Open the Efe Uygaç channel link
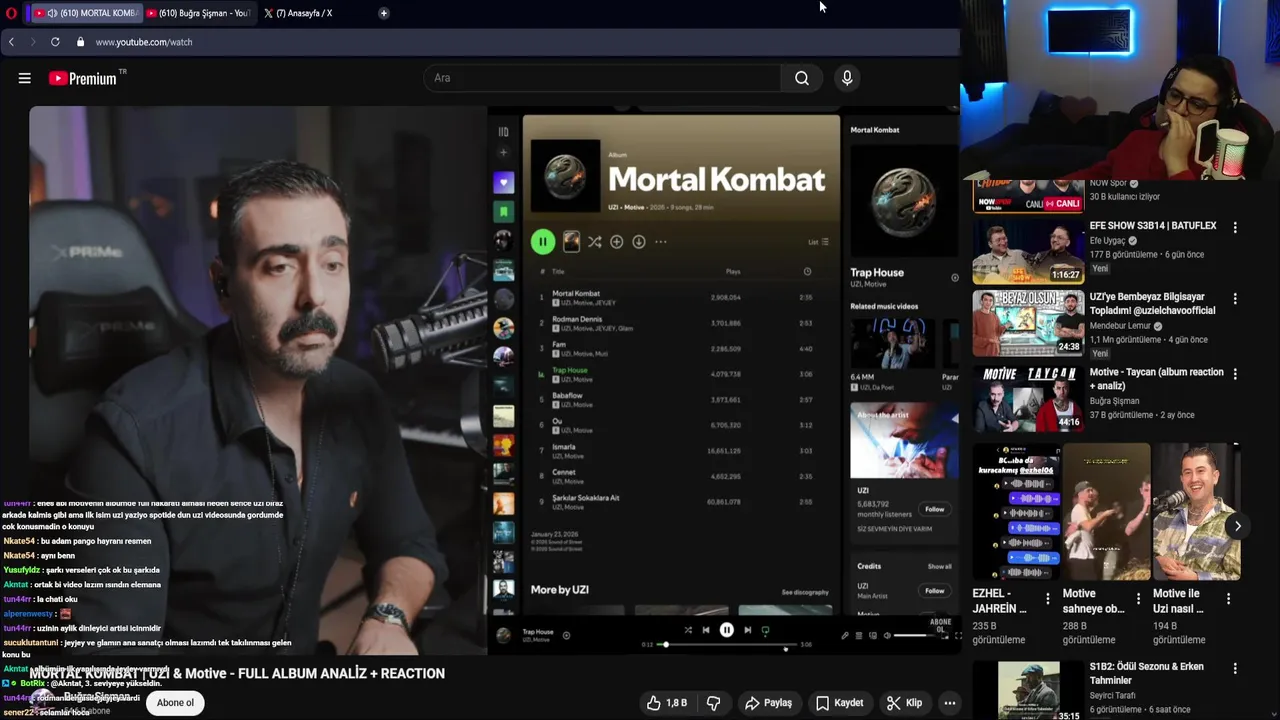This screenshot has height=720, width=1280. pyautogui.click(x=1108, y=241)
